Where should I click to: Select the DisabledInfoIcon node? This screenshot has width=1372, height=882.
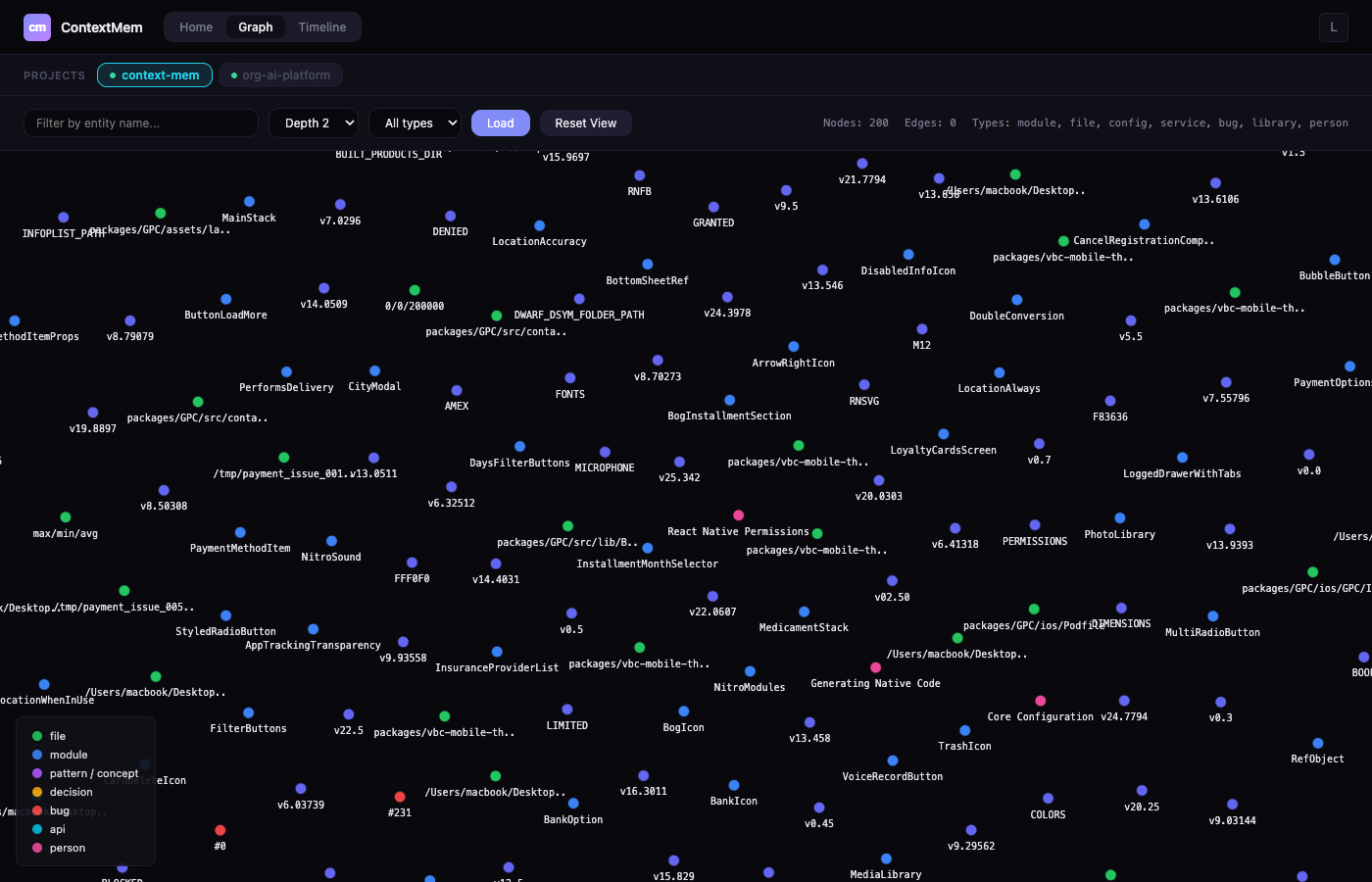908,255
